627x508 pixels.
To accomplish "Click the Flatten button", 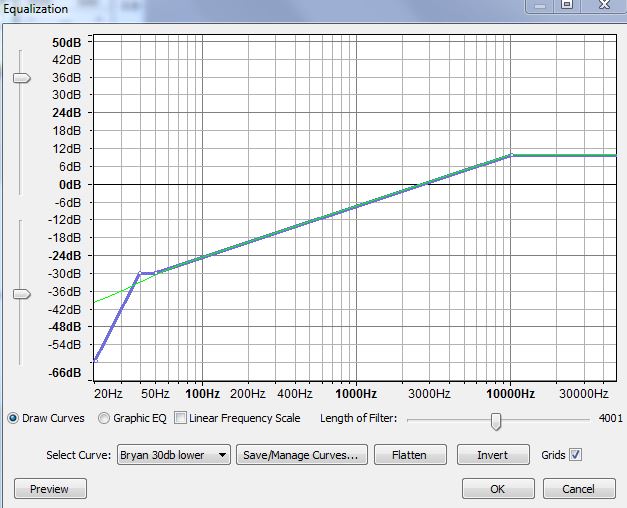I will (410, 455).
